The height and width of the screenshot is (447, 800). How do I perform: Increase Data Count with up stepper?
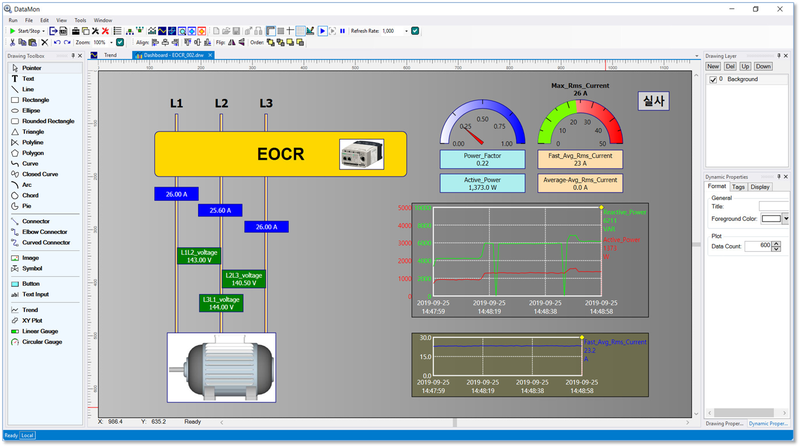(776, 244)
